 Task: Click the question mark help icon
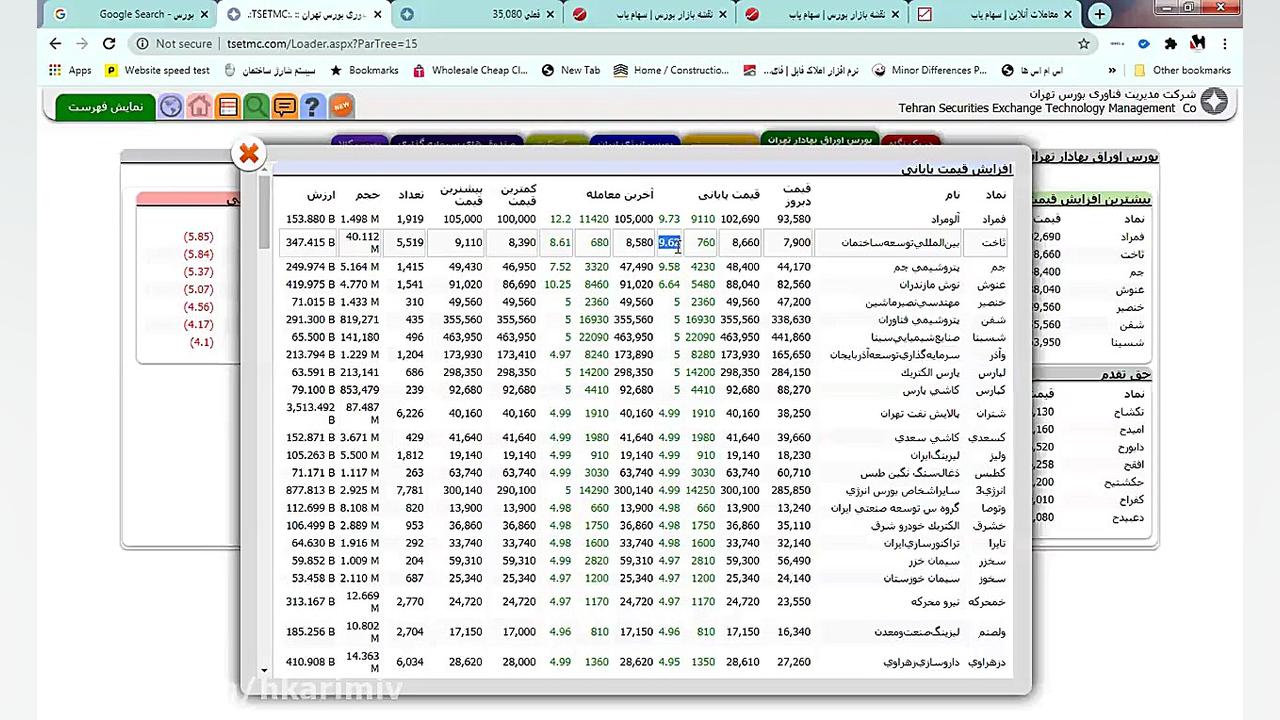[312, 106]
